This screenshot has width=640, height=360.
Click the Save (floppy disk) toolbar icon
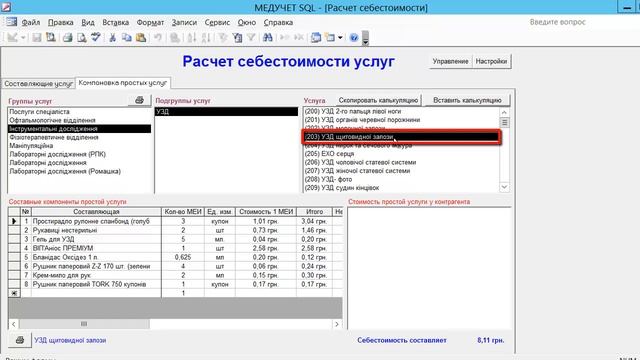click(x=37, y=38)
